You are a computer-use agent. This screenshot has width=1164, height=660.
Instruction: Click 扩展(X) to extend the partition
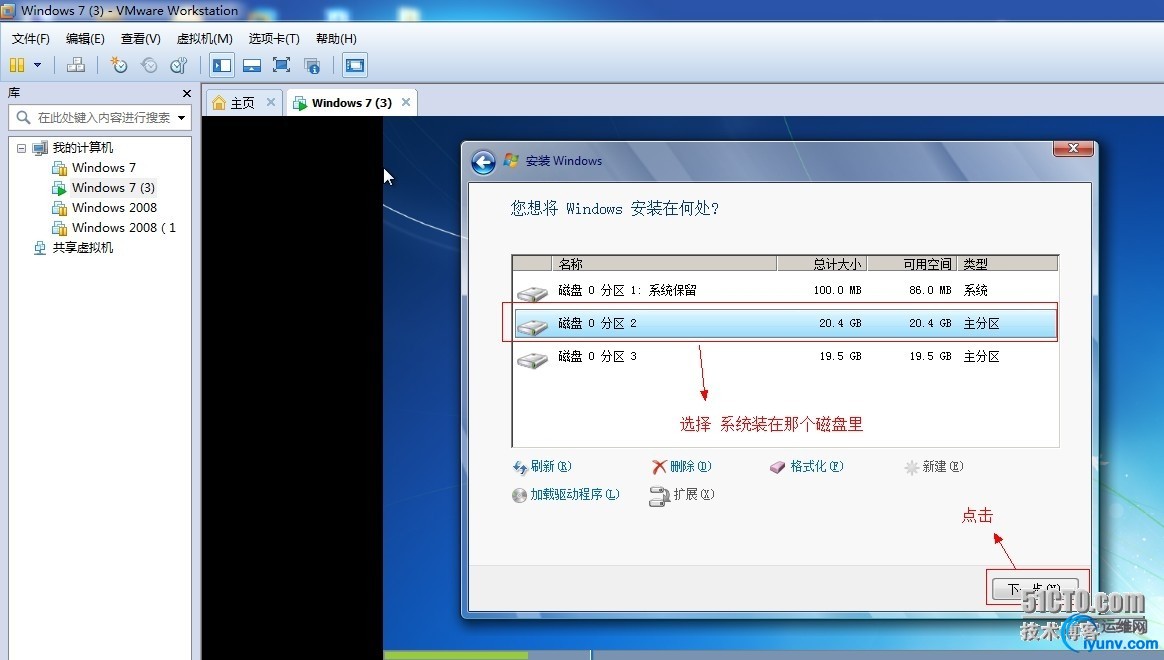681,494
